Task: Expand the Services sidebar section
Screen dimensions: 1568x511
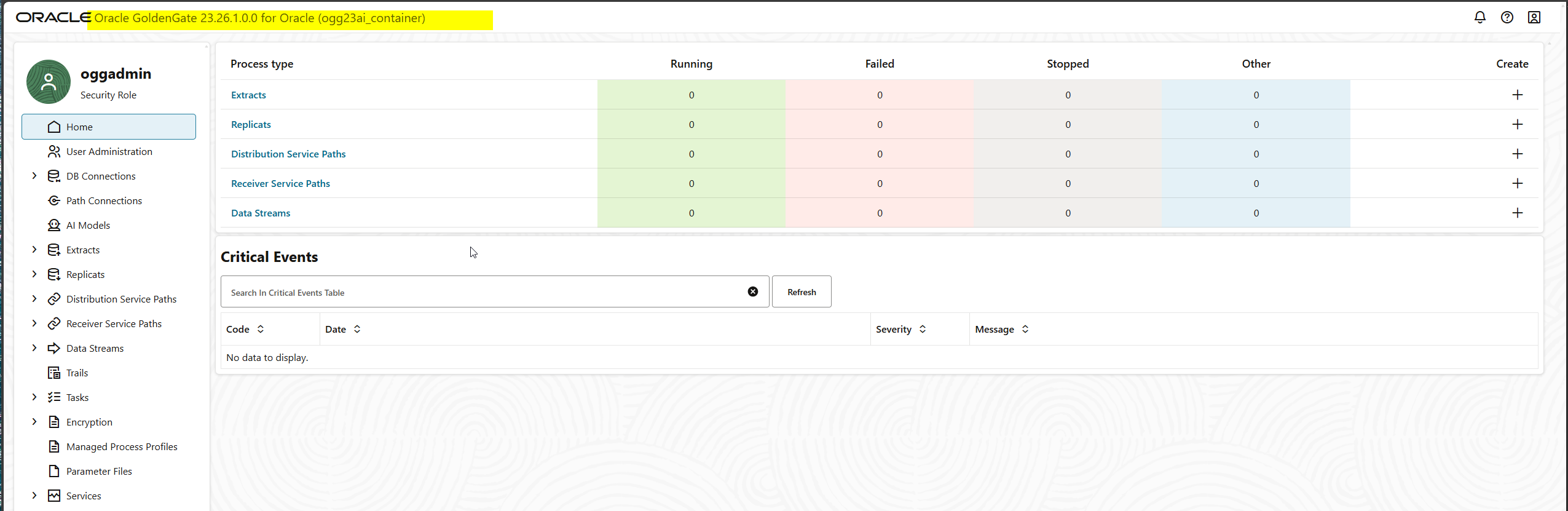Action: pyautogui.click(x=34, y=496)
